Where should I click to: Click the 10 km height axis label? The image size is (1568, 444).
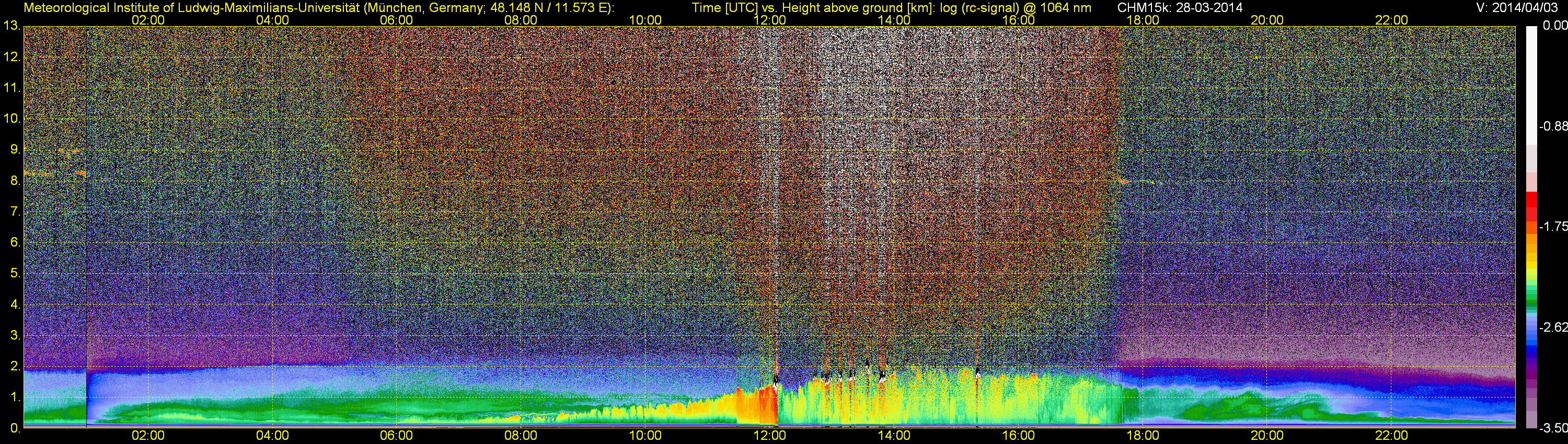[11, 119]
